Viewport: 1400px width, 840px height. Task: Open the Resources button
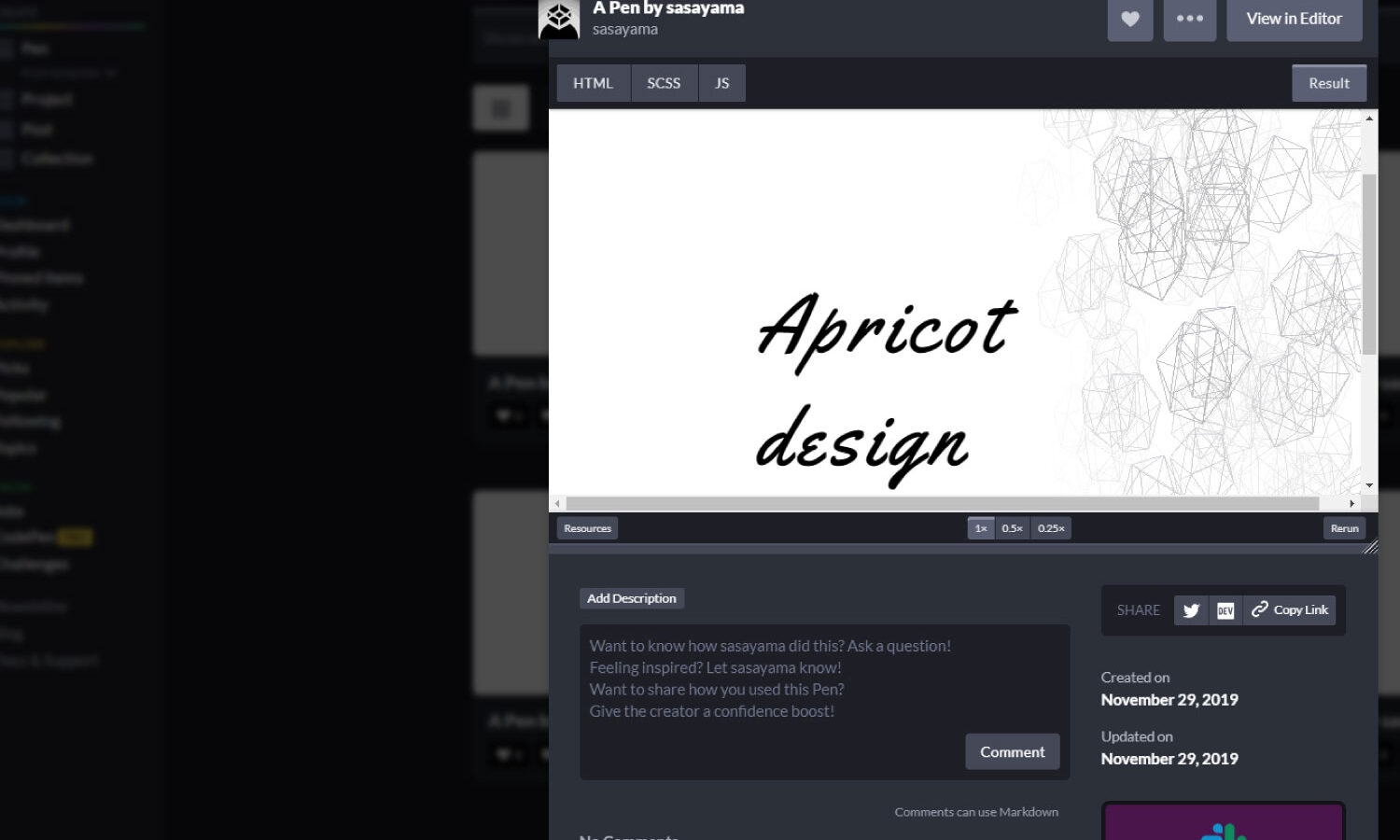pyautogui.click(x=587, y=528)
